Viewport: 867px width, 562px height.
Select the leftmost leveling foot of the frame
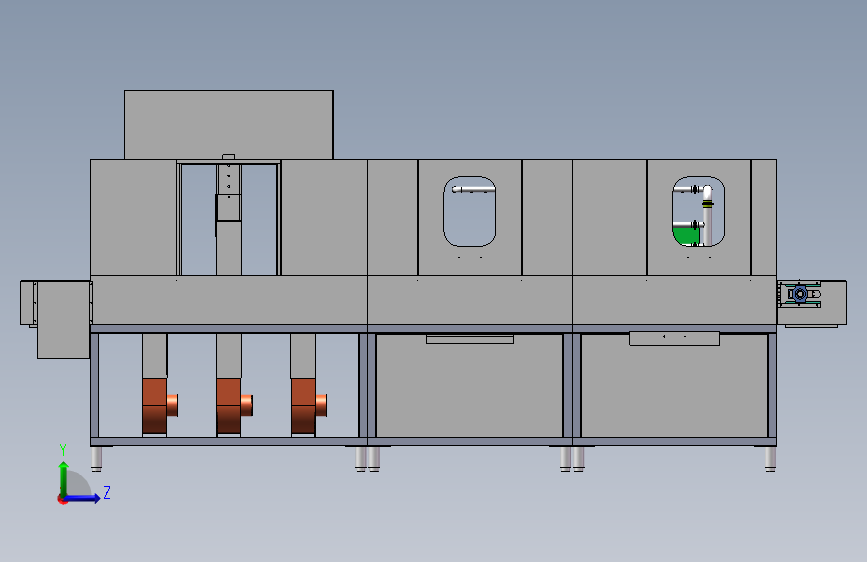tap(96, 459)
